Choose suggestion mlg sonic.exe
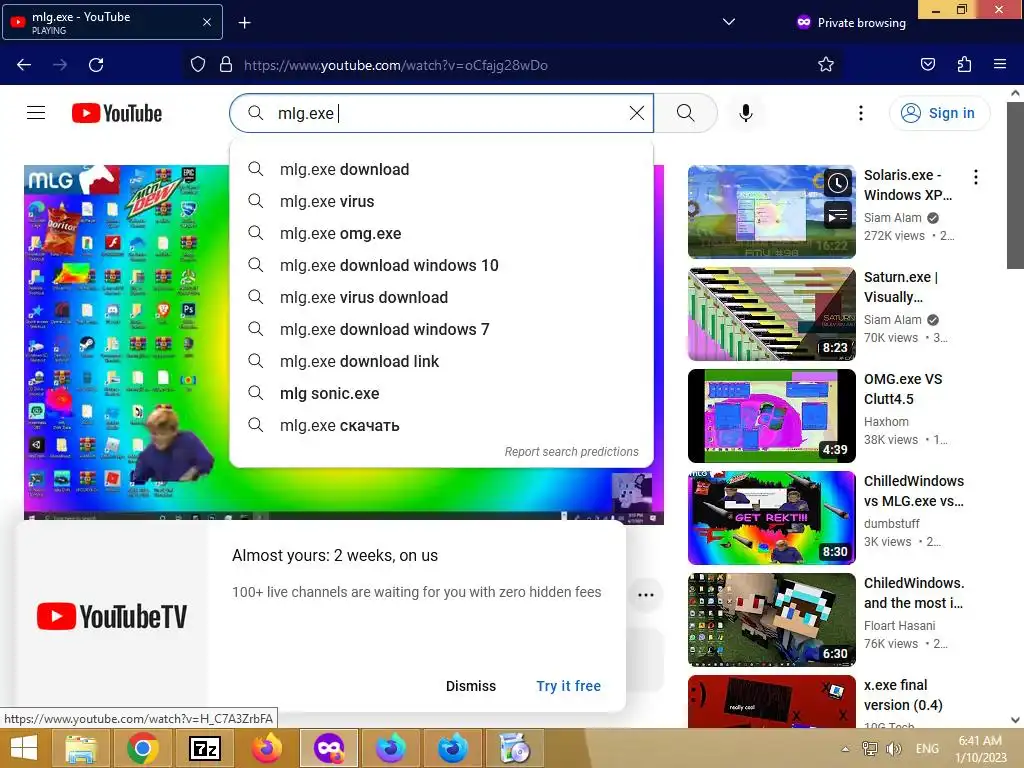The image size is (1024, 768). tap(441, 393)
